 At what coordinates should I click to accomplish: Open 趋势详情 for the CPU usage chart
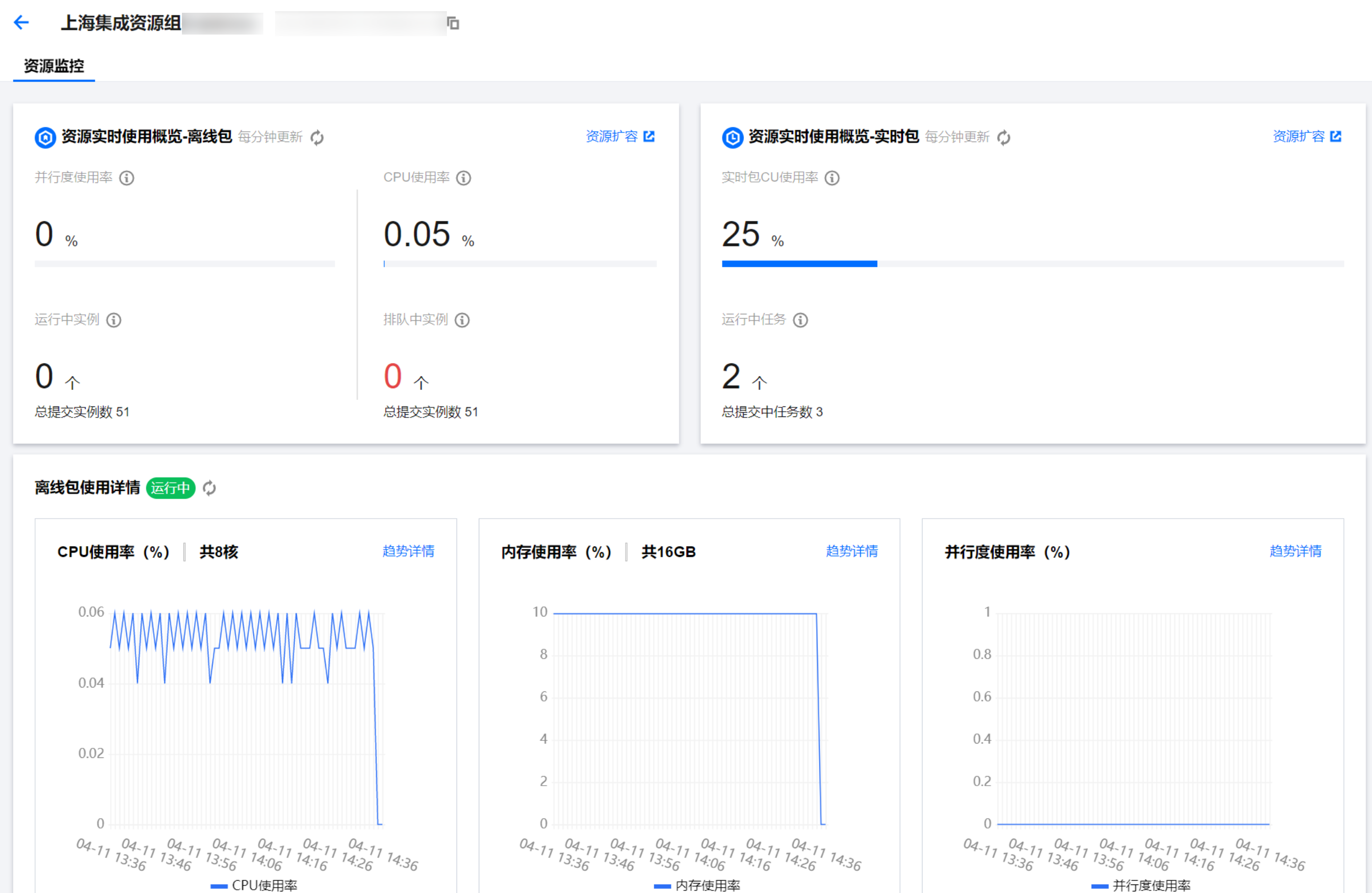(408, 551)
